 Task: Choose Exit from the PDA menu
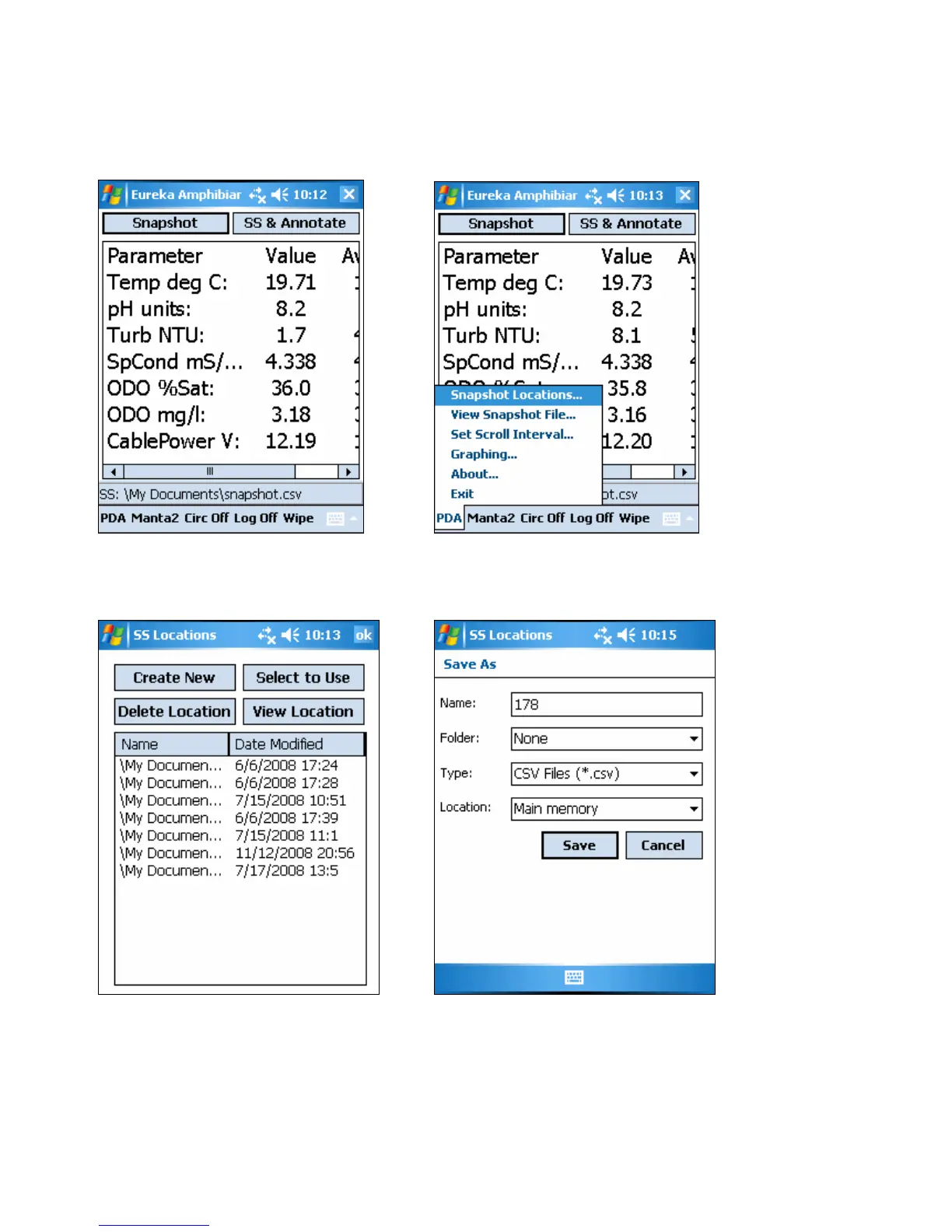click(x=519, y=494)
